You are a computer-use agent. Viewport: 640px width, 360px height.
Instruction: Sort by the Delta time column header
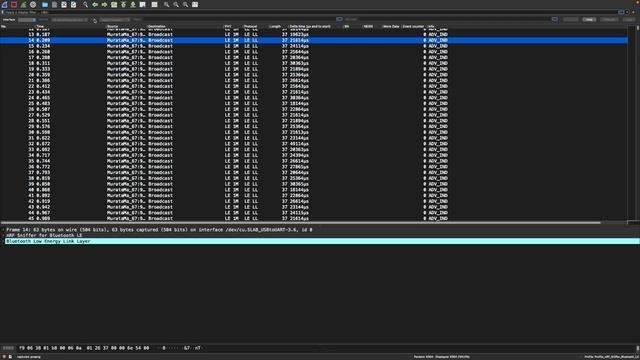pos(310,27)
